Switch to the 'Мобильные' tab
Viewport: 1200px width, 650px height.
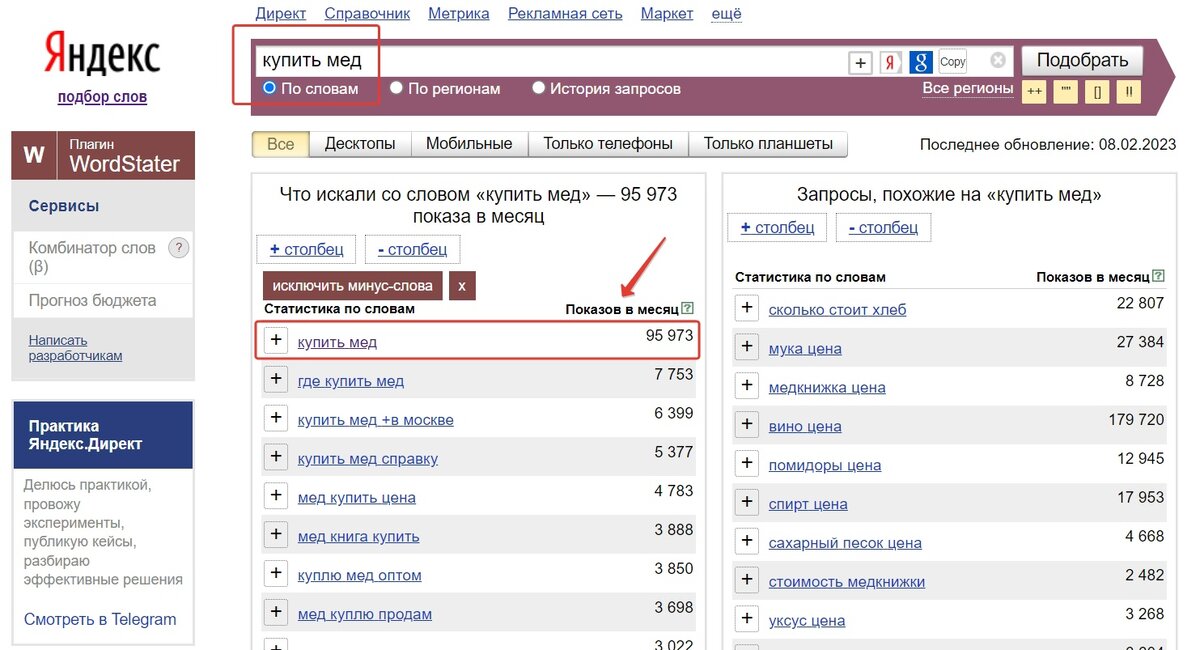pos(469,144)
